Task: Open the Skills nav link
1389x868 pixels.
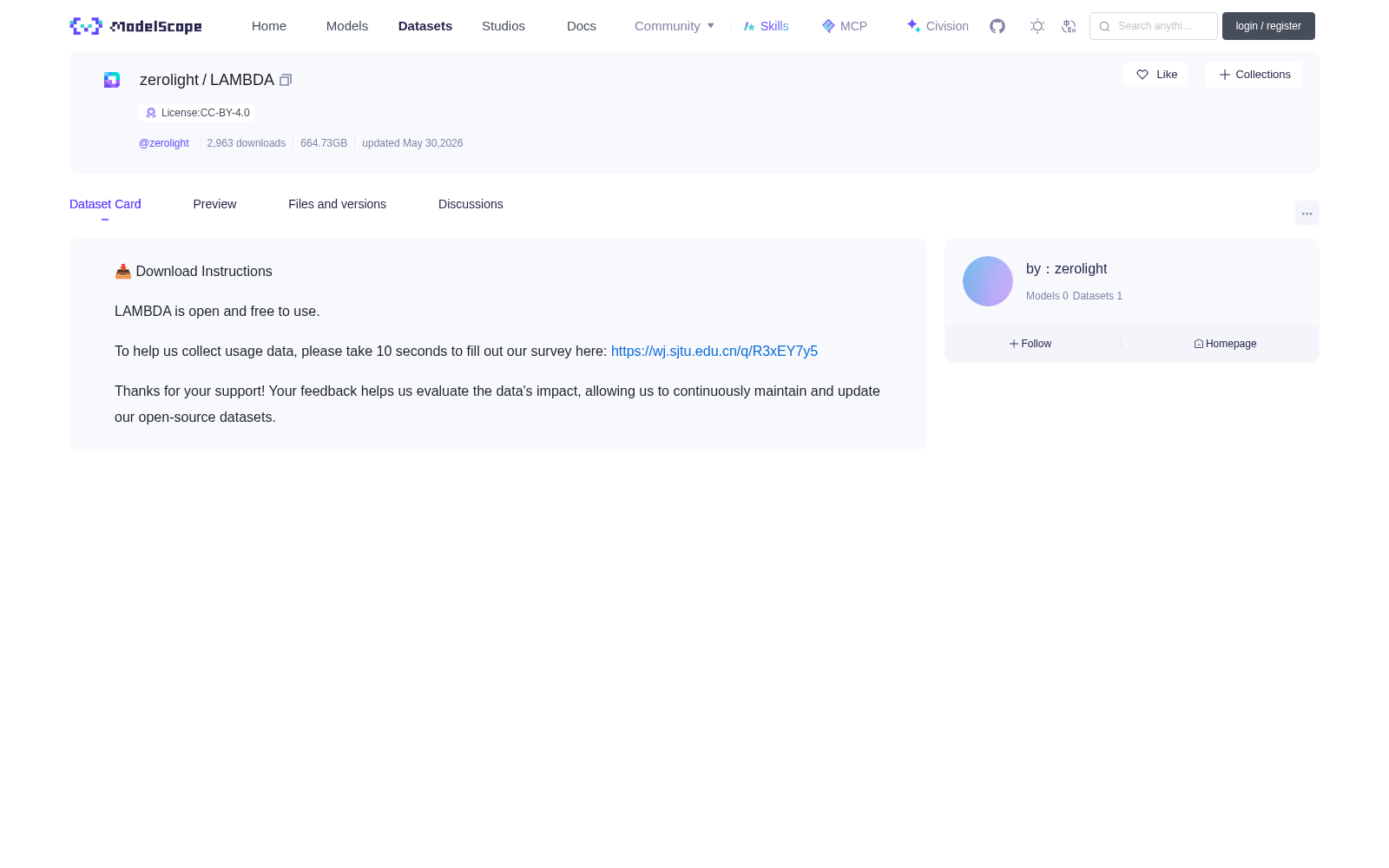Action: [x=767, y=26]
